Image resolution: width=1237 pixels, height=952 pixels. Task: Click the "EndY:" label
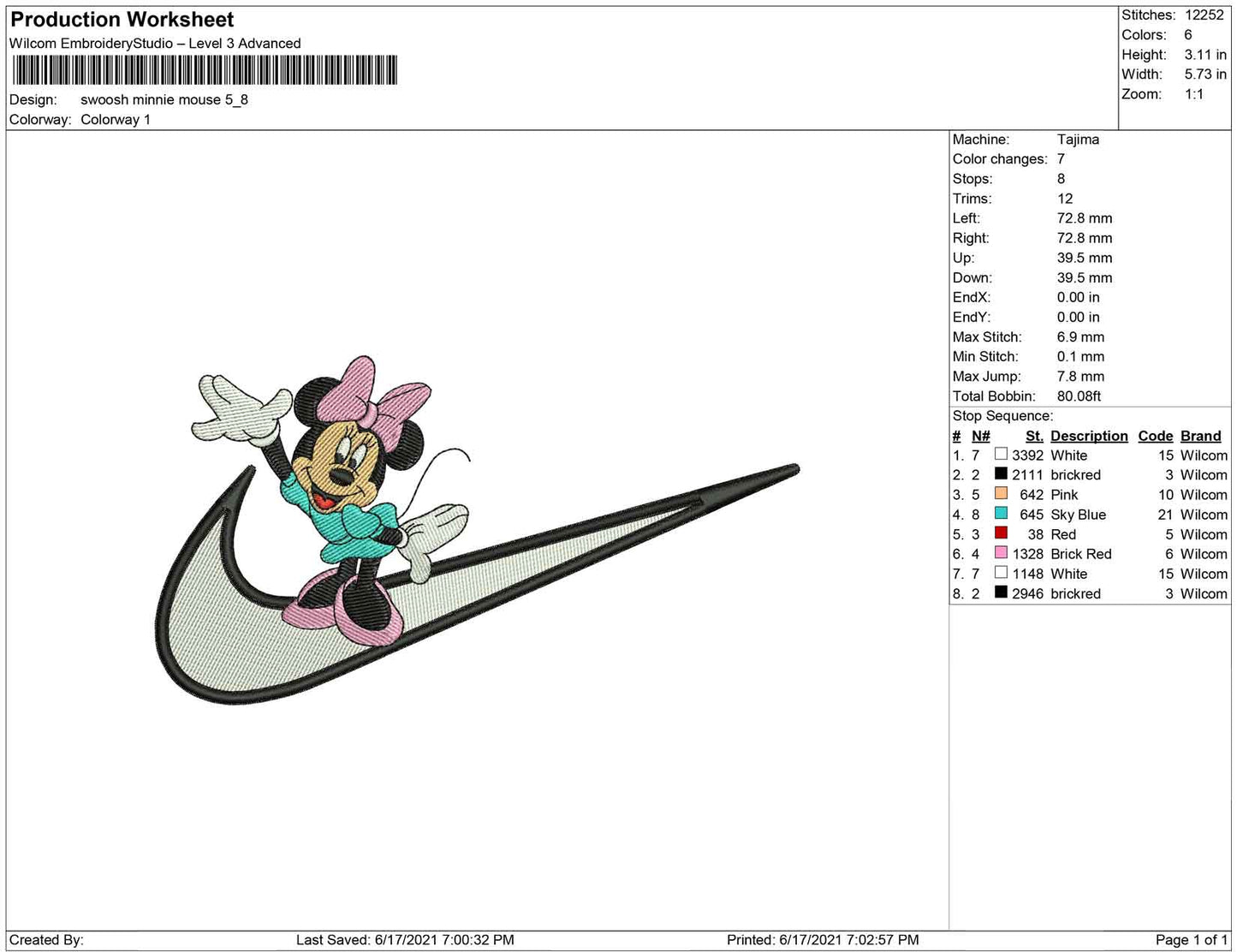(972, 317)
